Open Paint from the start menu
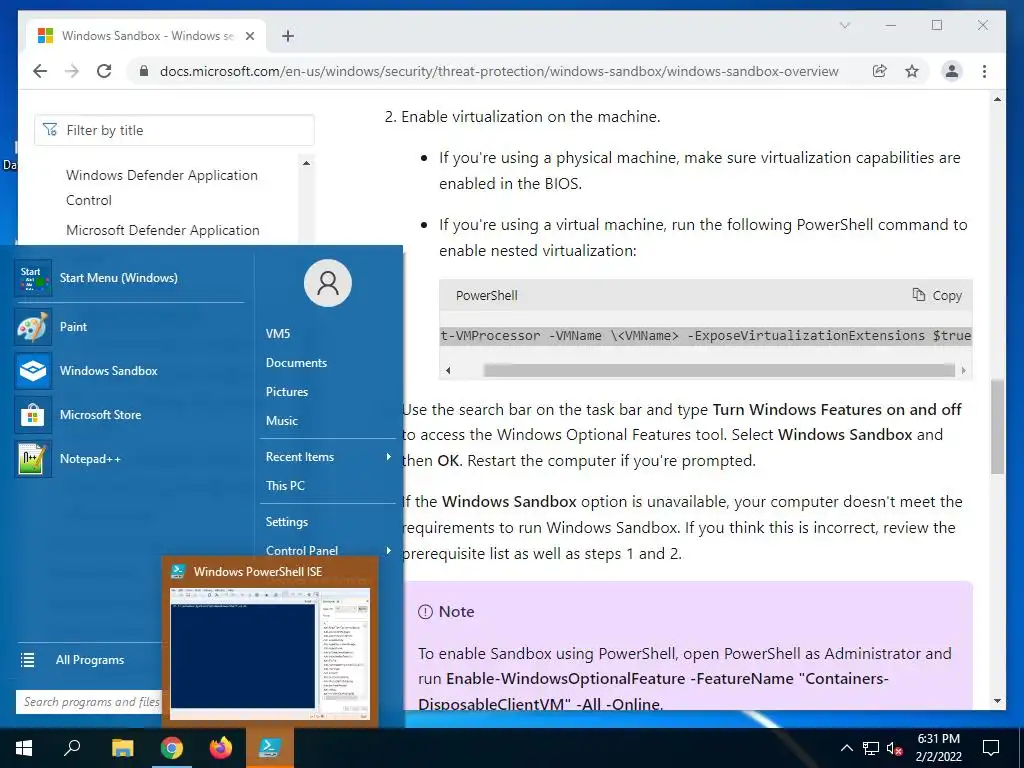The image size is (1024, 768). (129, 327)
